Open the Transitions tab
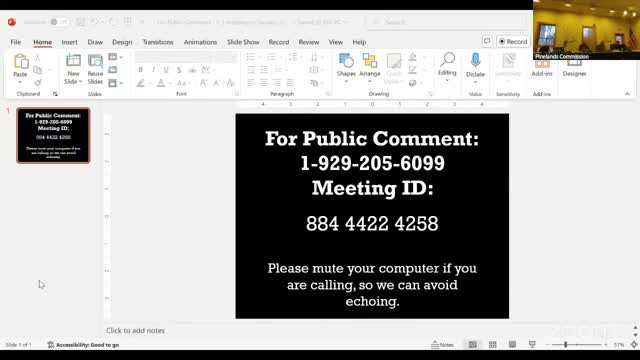 click(x=158, y=42)
